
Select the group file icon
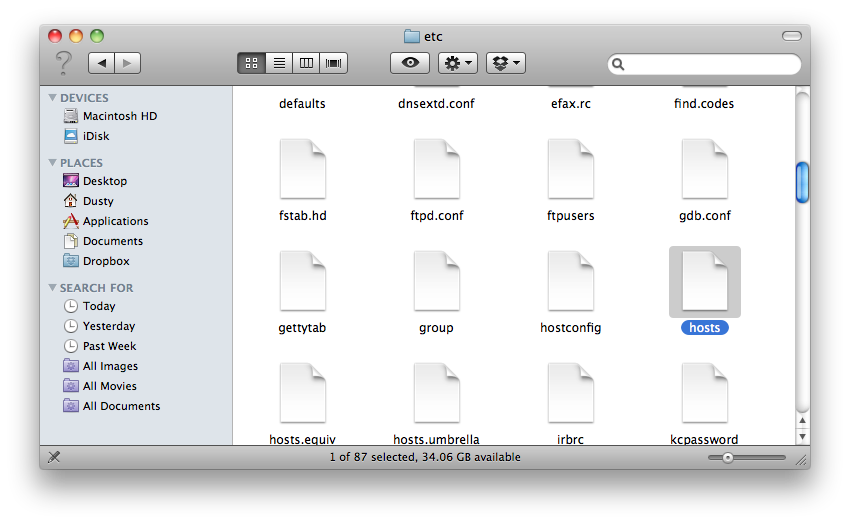[436, 281]
